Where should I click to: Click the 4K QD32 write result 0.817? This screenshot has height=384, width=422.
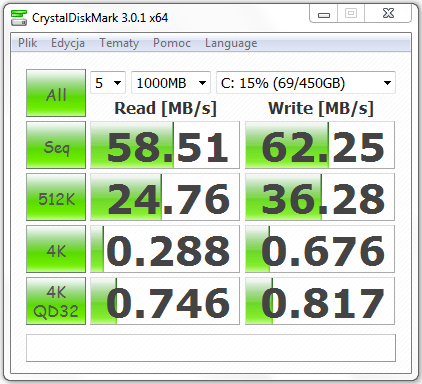pos(320,301)
